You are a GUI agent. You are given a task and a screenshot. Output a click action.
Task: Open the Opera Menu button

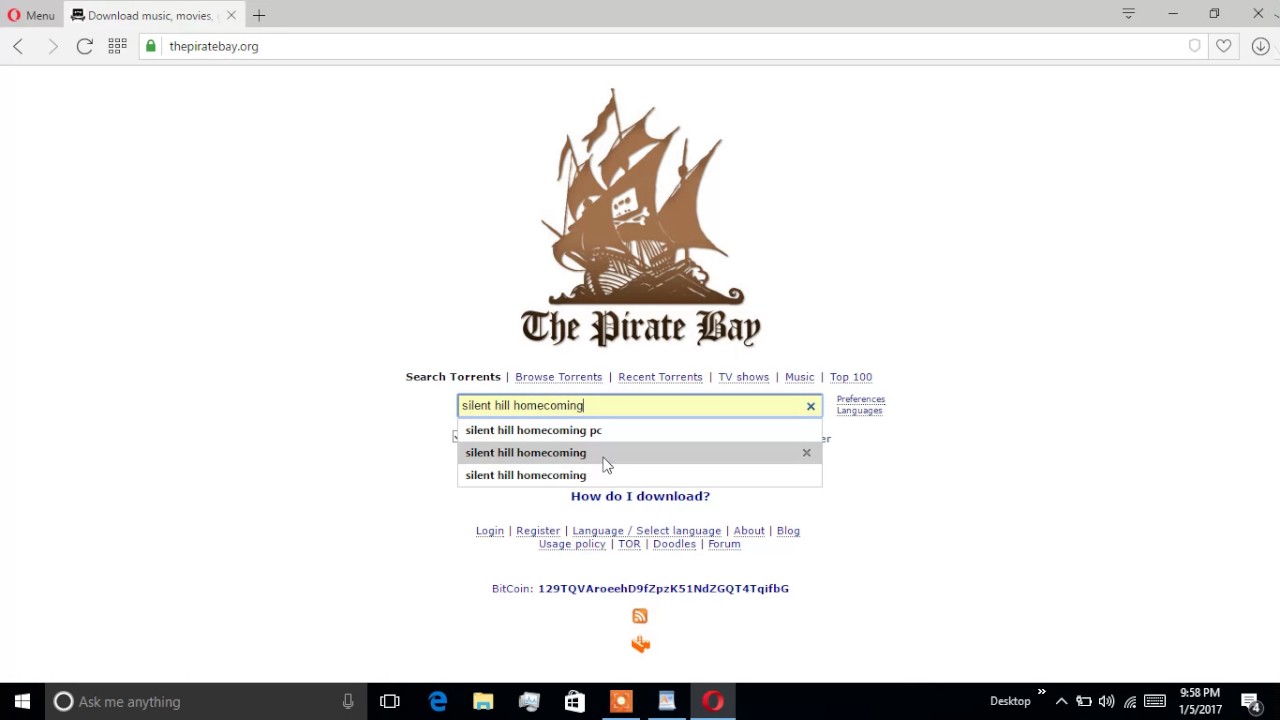[31, 15]
